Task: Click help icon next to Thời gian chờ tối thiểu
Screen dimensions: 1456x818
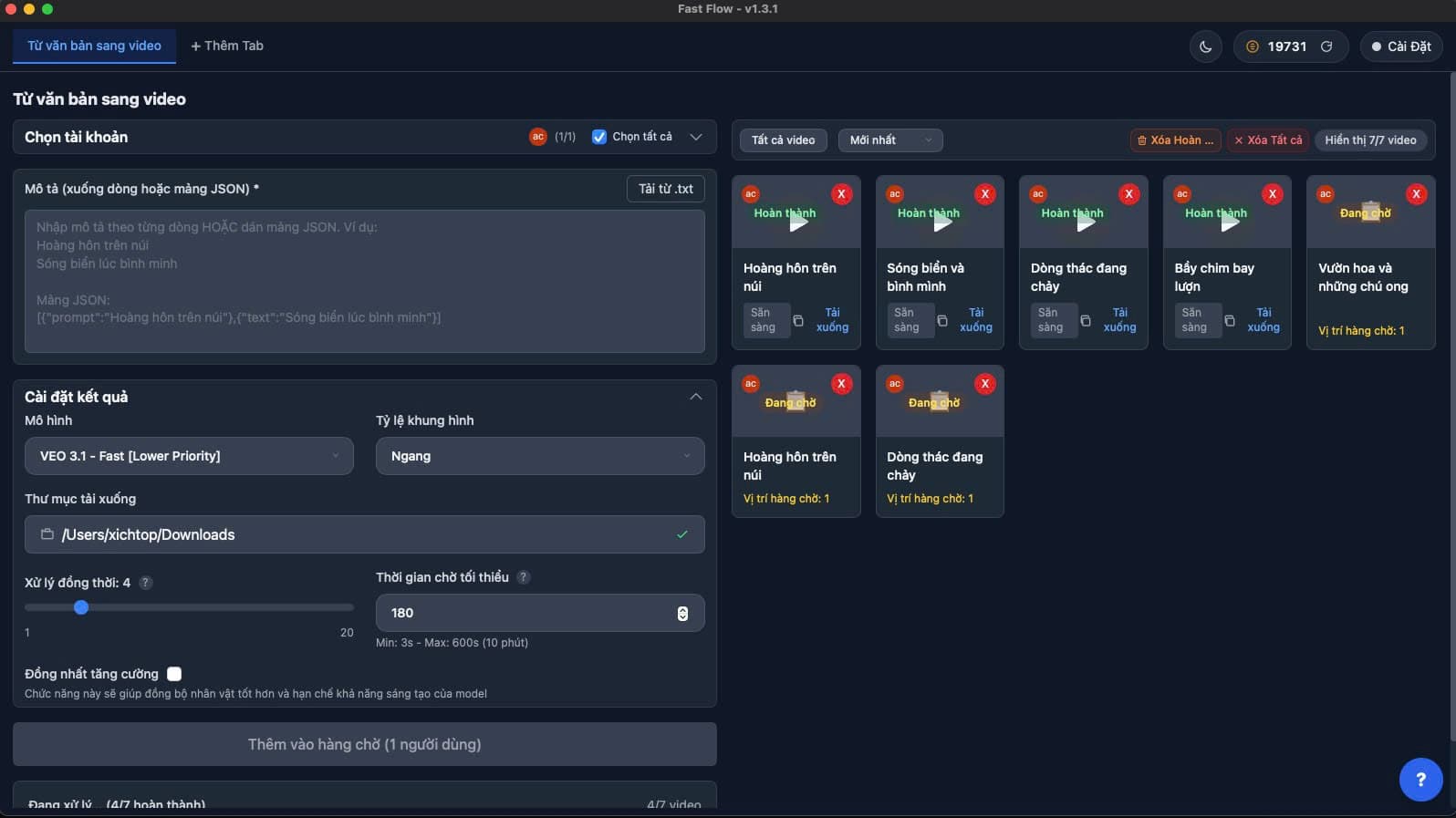Action: pyautogui.click(x=524, y=577)
